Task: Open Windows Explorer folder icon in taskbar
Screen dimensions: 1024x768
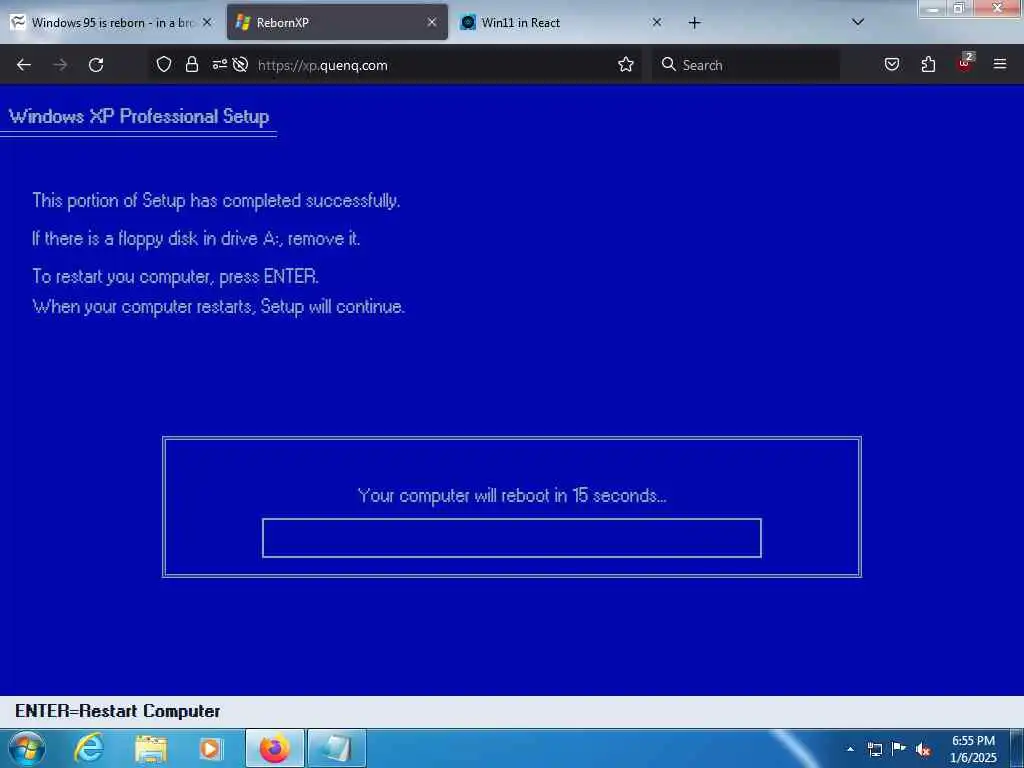Action: coord(151,748)
